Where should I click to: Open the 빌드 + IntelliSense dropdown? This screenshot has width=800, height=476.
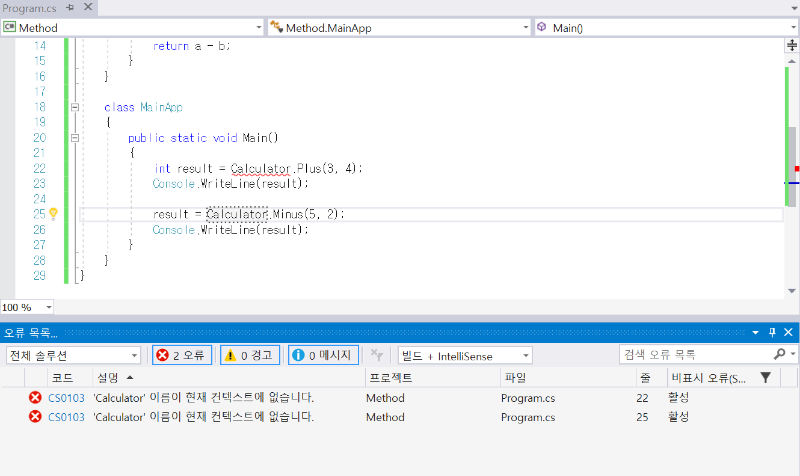(x=465, y=356)
